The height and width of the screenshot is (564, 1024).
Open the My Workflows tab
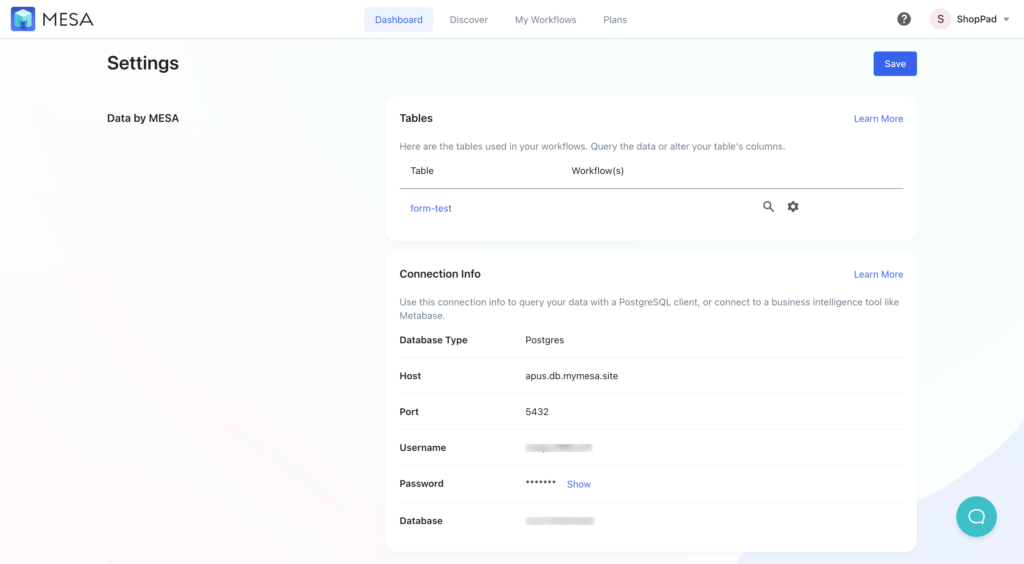[x=545, y=20]
